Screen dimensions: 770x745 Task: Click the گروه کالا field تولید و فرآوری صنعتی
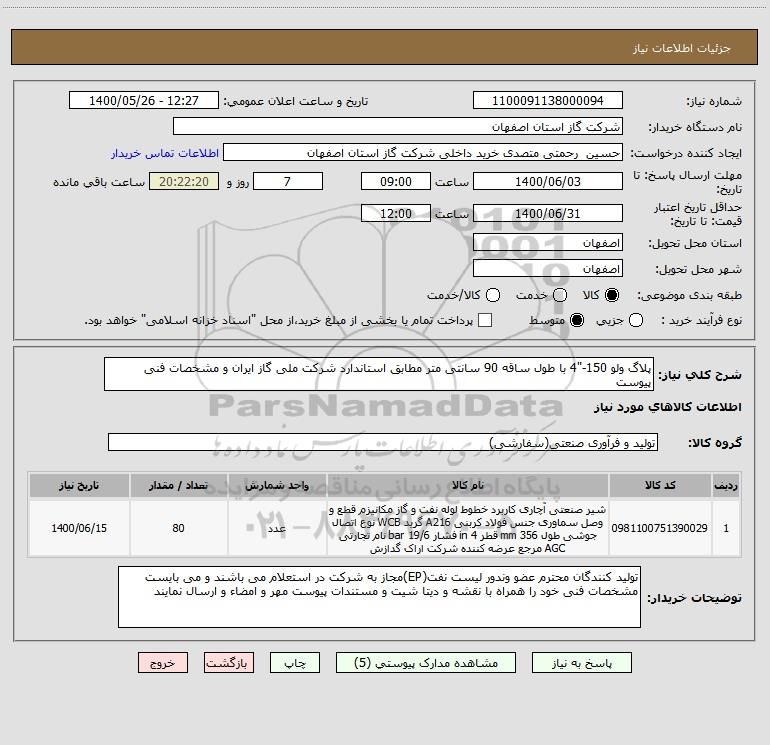click(x=383, y=442)
